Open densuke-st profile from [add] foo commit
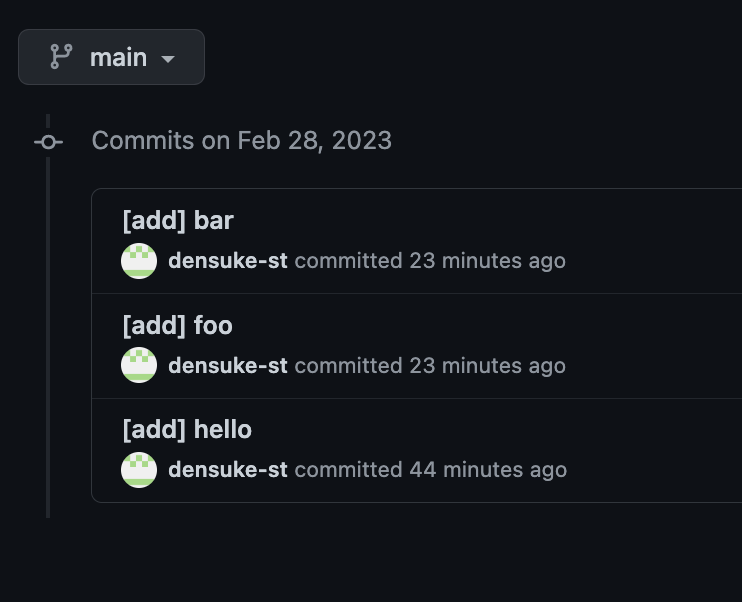This screenshot has width=742, height=602. pyautogui.click(x=228, y=365)
